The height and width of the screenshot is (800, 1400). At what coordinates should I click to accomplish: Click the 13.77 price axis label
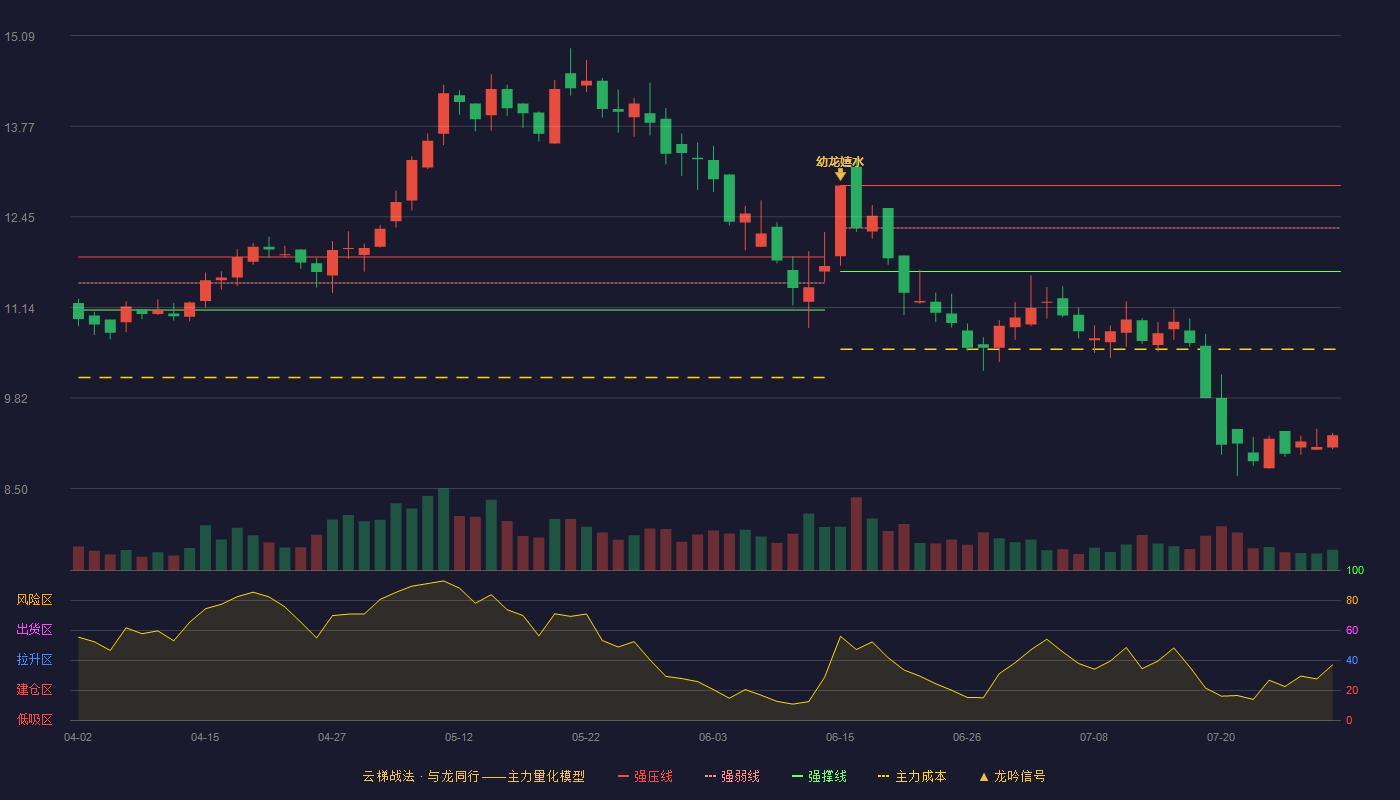click(19, 127)
